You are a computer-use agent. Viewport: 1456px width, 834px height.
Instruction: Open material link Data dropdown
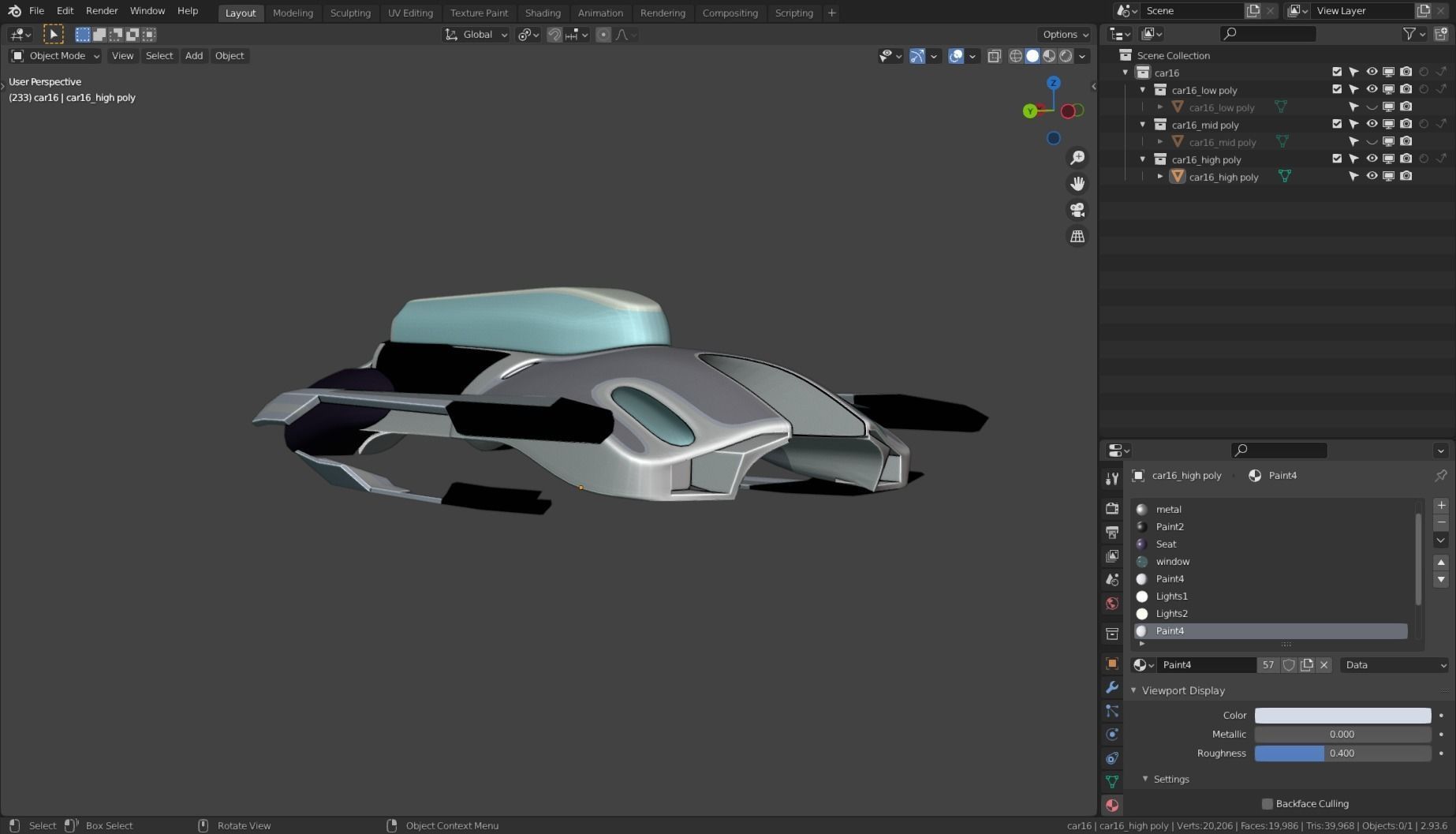(x=1394, y=665)
